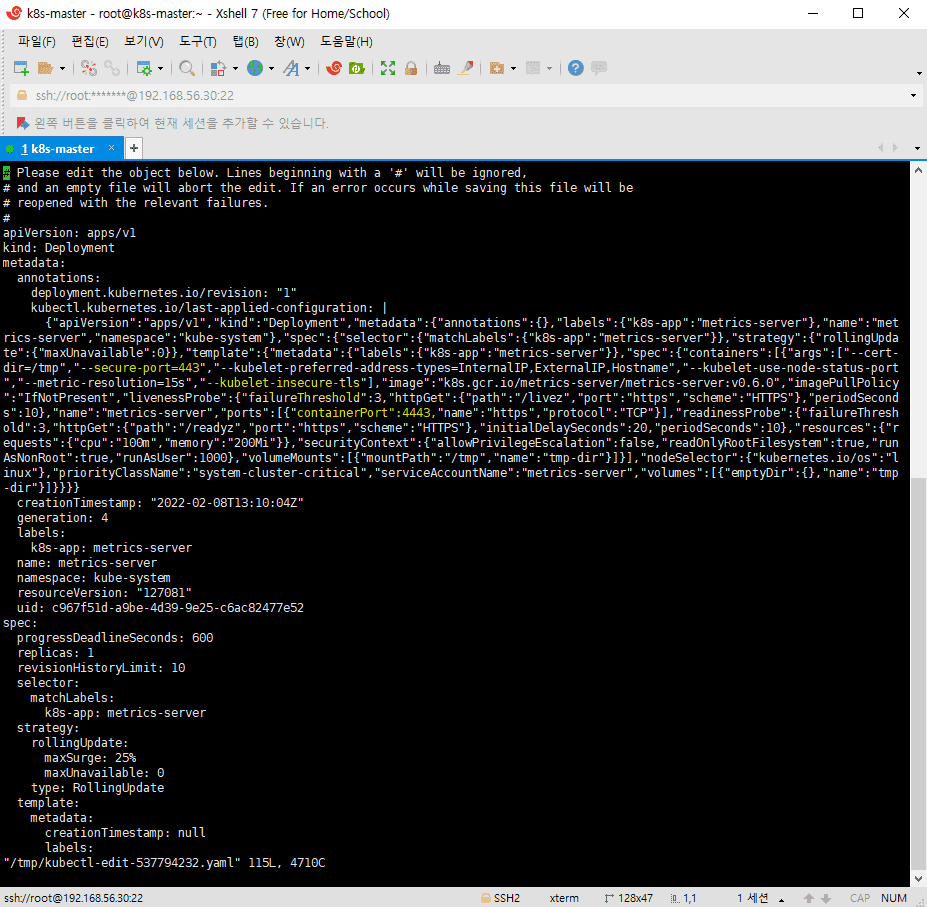Image resolution: width=927 pixels, height=907 pixels.
Task: Open the session folder icon
Action: [x=45, y=68]
